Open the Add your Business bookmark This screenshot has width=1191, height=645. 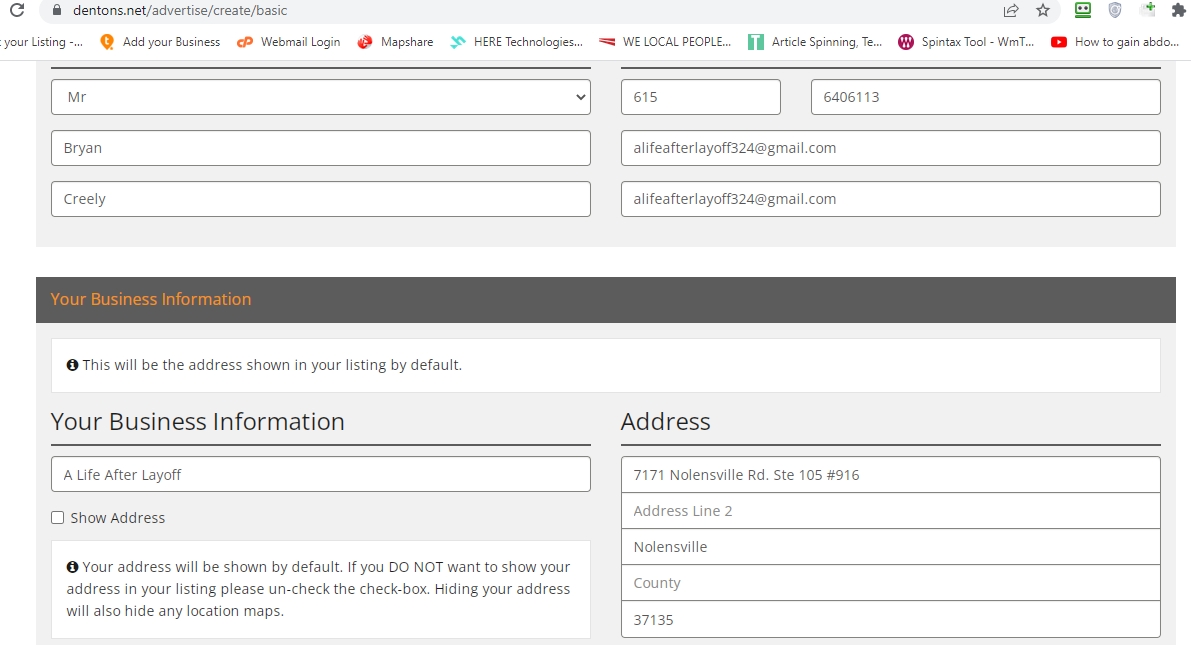[160, 42]
